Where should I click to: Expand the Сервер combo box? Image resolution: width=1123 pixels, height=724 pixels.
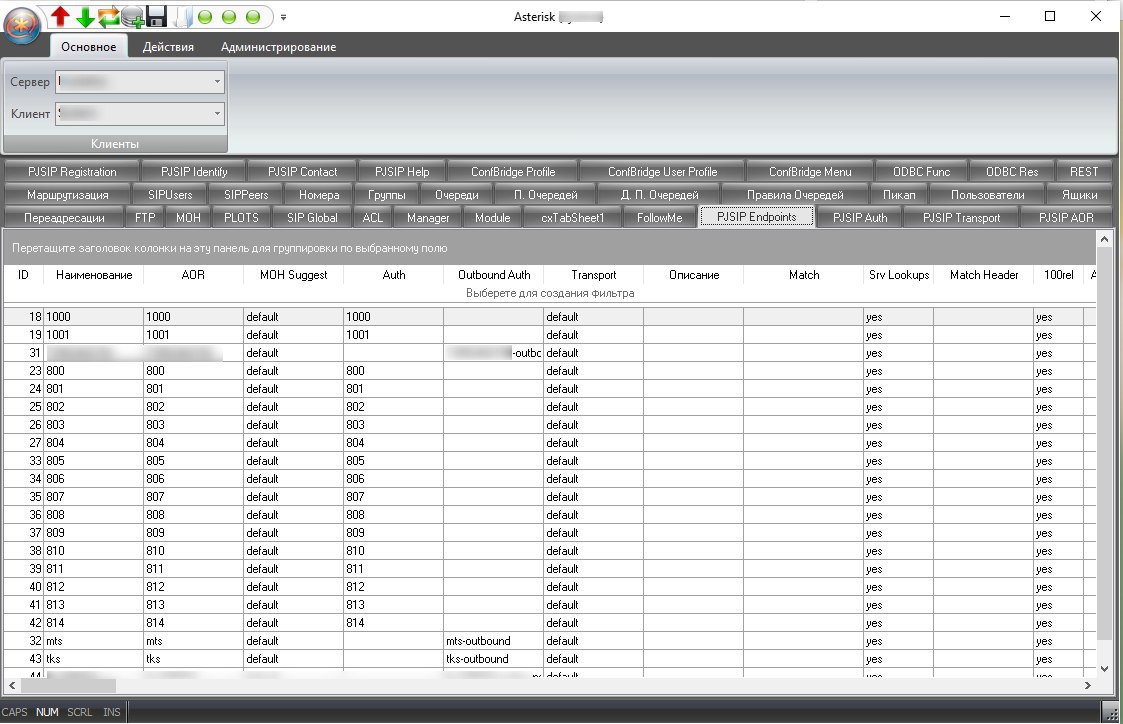[x=217, y=82]
